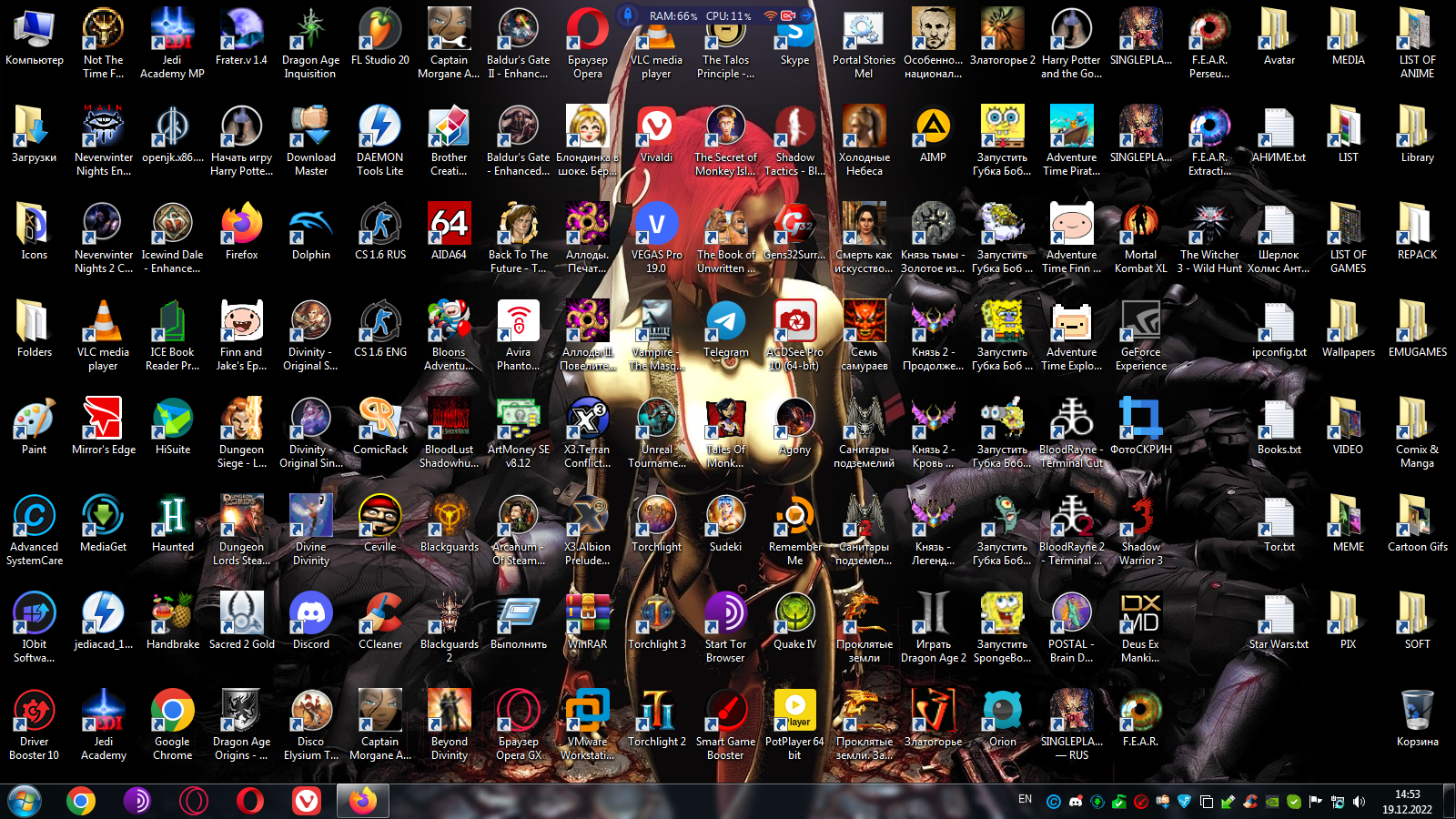Open the Star Wars.txt file

(1279, 621)
